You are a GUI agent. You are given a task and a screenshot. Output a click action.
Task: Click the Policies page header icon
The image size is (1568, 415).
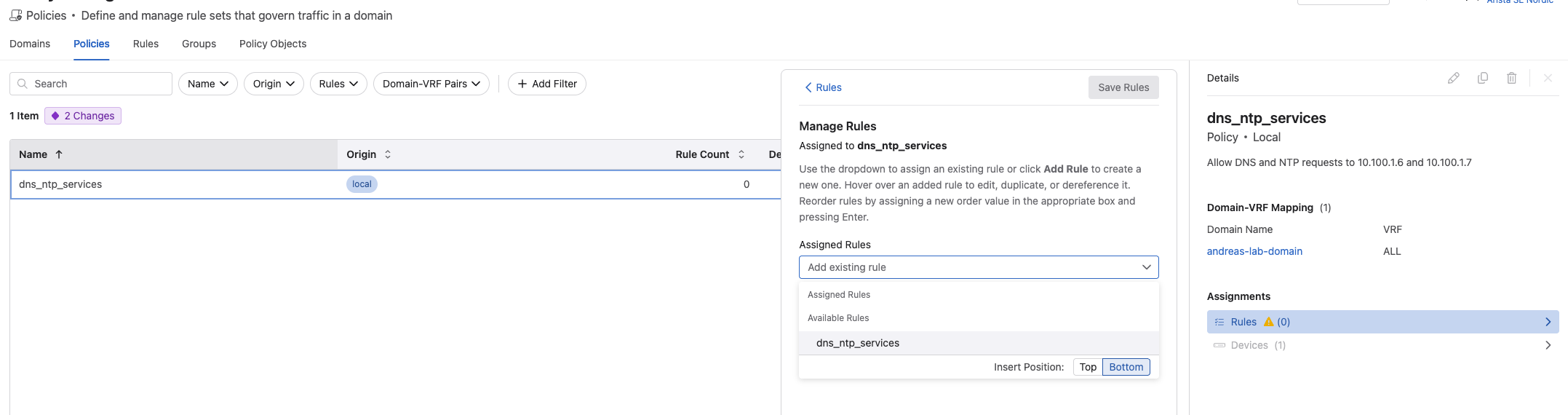(x=15, y=15)
